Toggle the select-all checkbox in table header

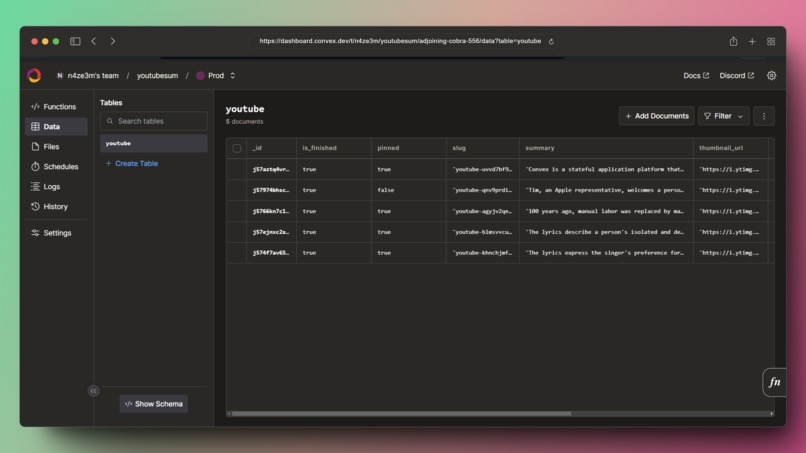[x=236, y=148]
